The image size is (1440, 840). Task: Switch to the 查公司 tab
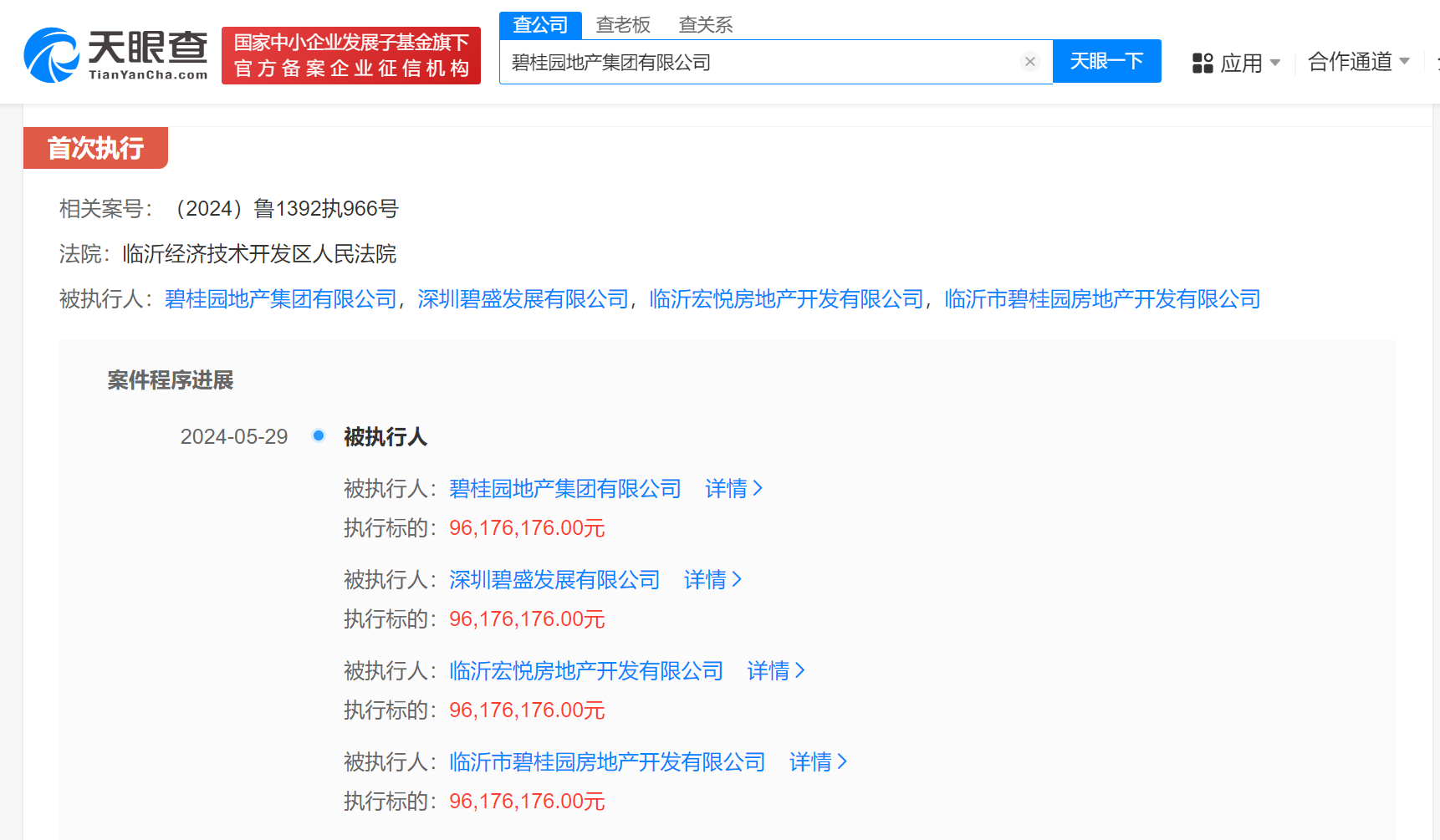click(x=540, y=25)
